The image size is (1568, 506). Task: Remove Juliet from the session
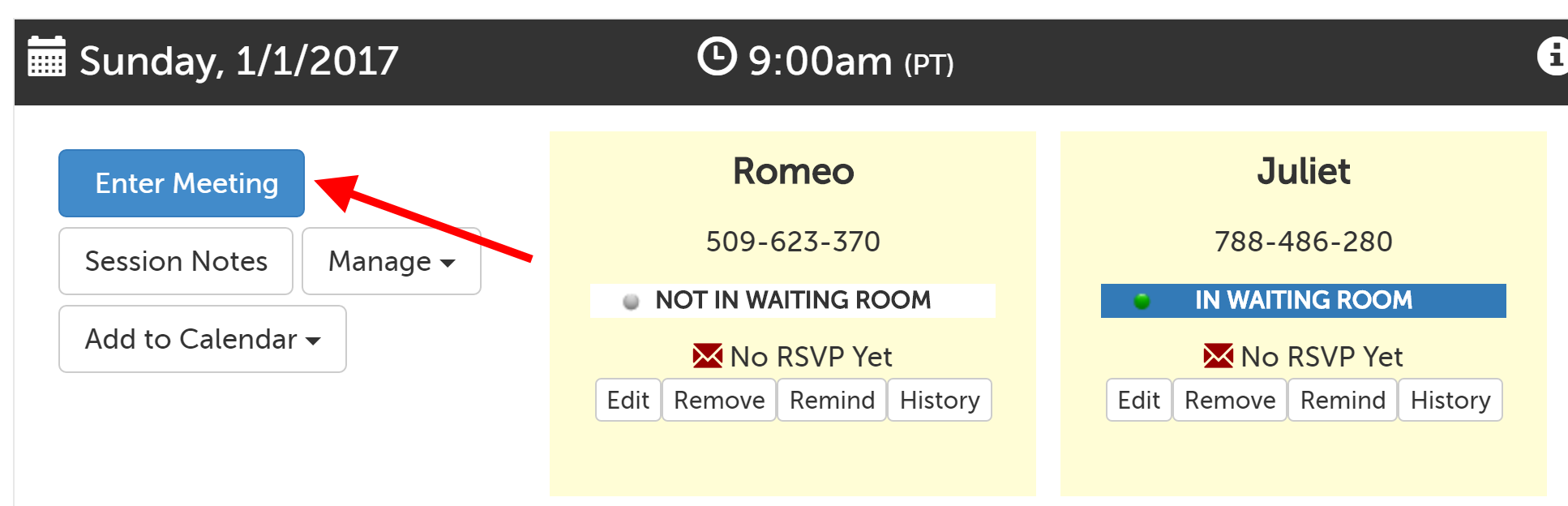tap(1230, 400)
